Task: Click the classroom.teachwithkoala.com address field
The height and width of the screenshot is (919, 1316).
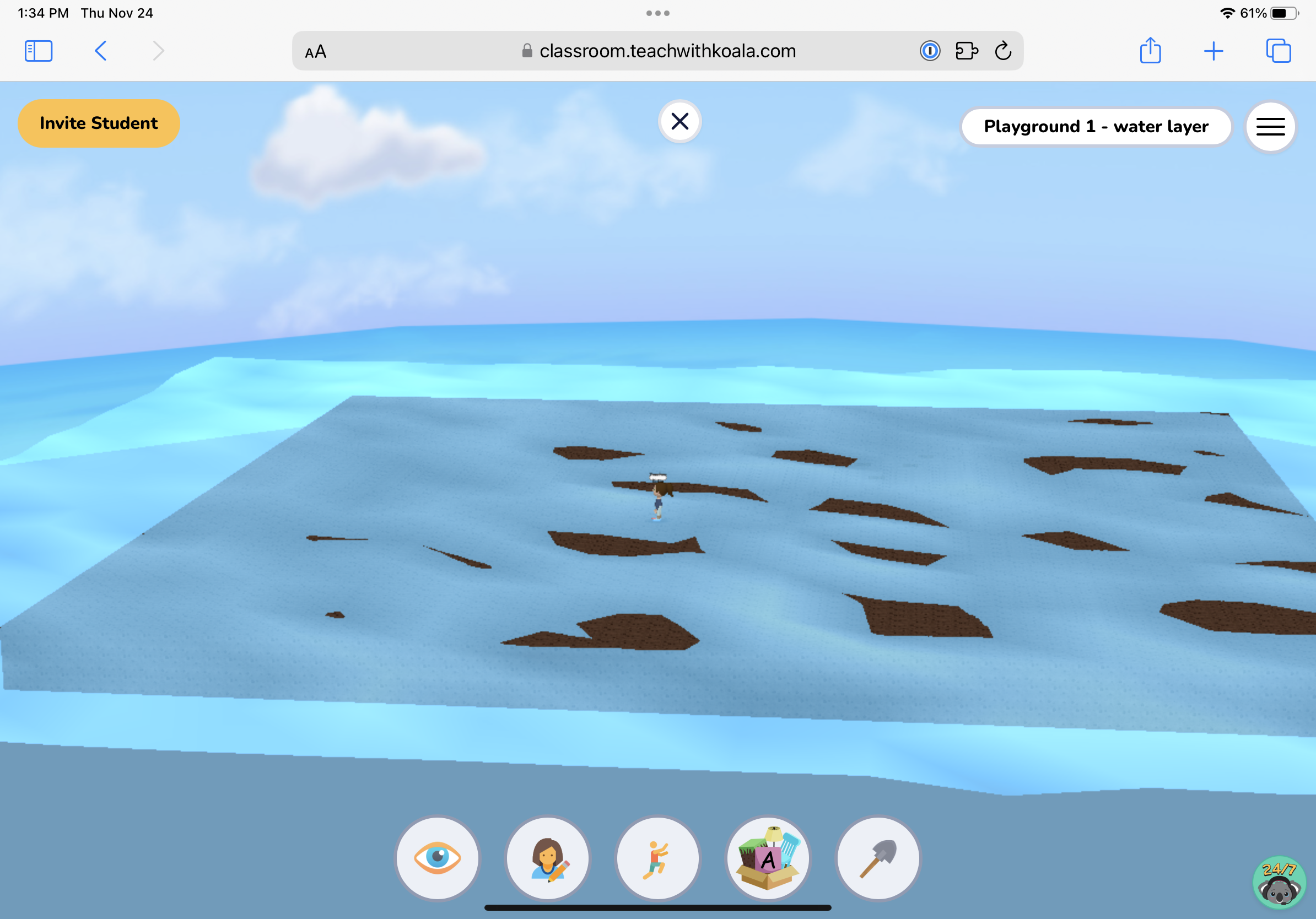Action: coord(659,51)
